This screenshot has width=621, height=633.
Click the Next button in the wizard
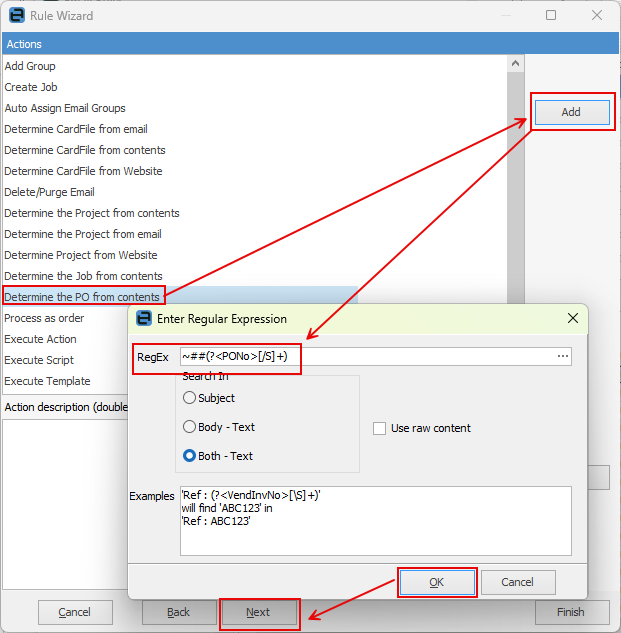pyautogui.click(x=260, y=612)
